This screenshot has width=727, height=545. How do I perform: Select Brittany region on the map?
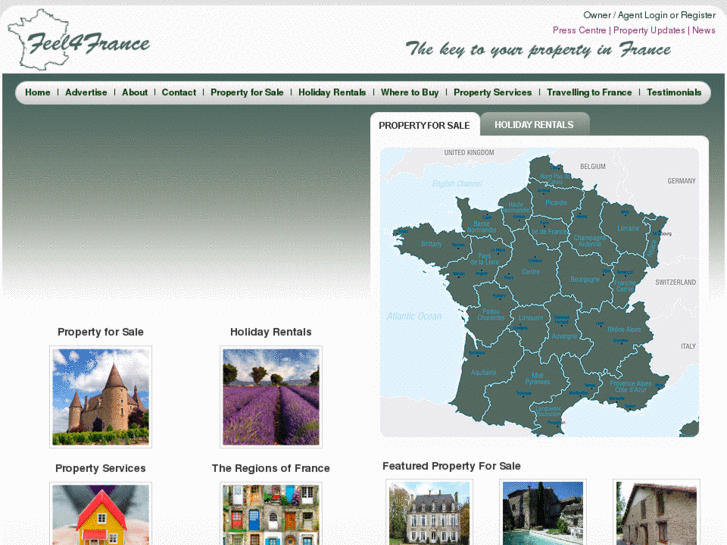(431, 244)
